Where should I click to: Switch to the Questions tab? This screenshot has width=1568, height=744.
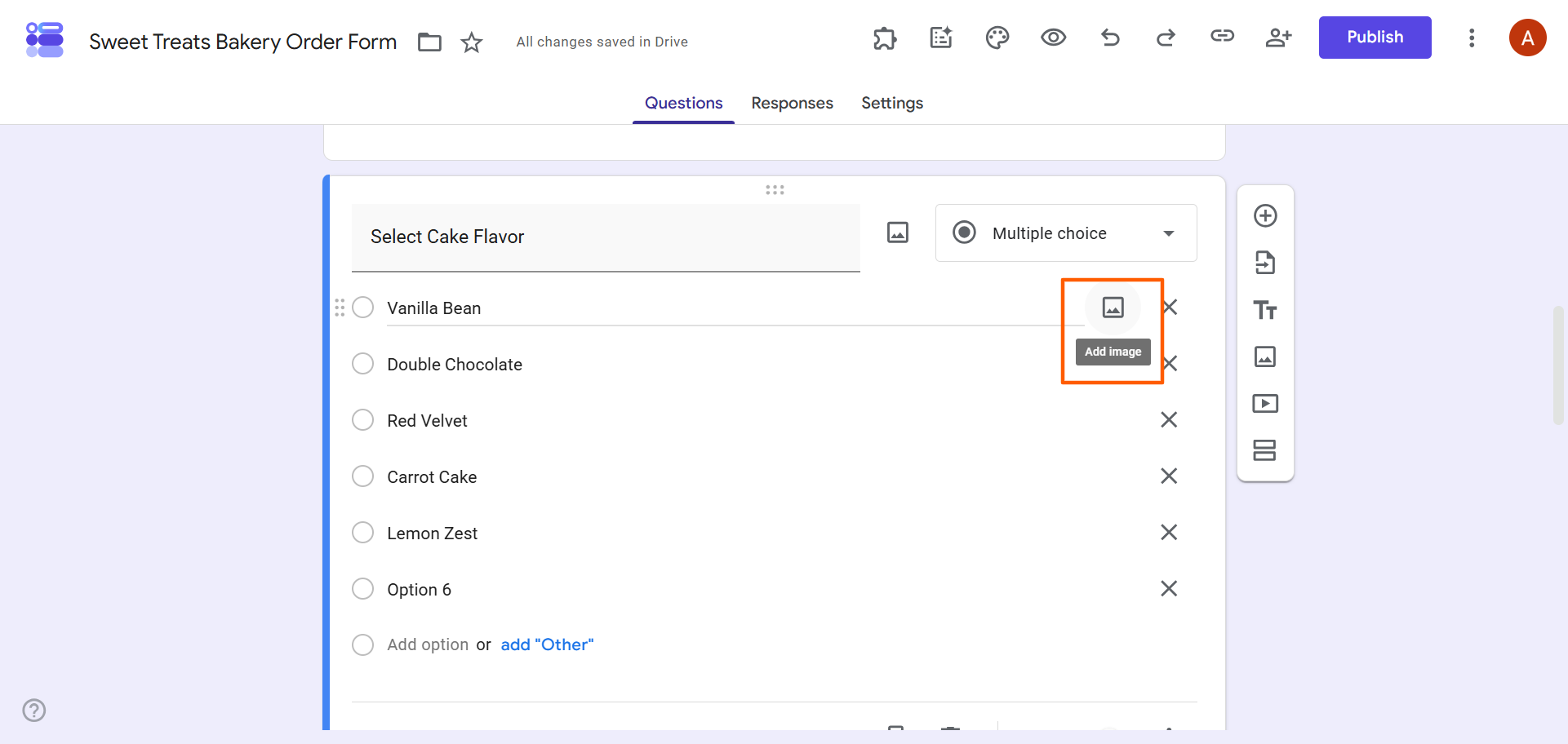click(683, 104)
